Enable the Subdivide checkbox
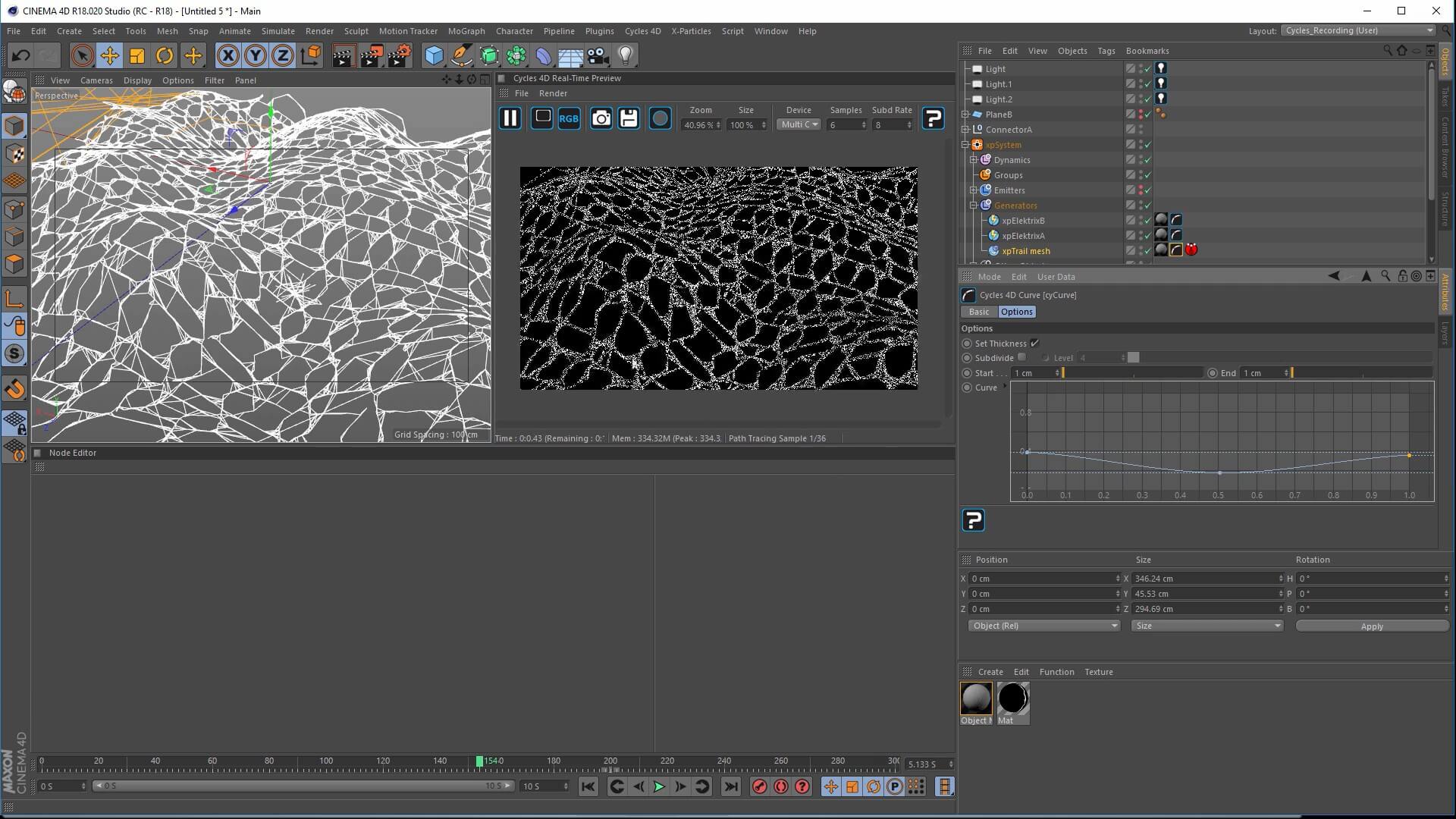This screenshot has height=819, width=1456. click(1022, 358)
